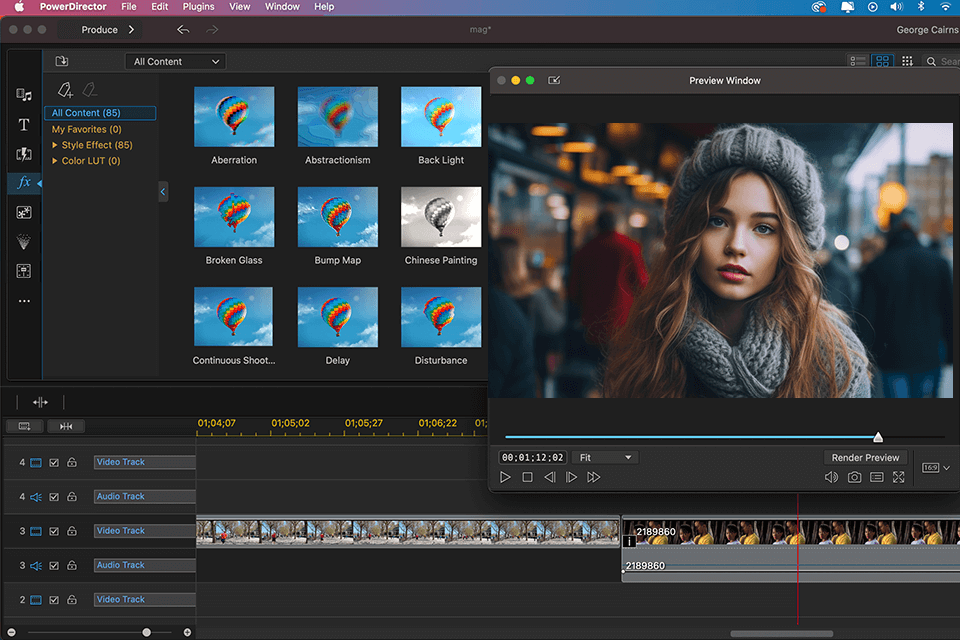Expand the Style Effect (85) category
The height and width of the screenshot is (640, 960).
coord(55,145)
